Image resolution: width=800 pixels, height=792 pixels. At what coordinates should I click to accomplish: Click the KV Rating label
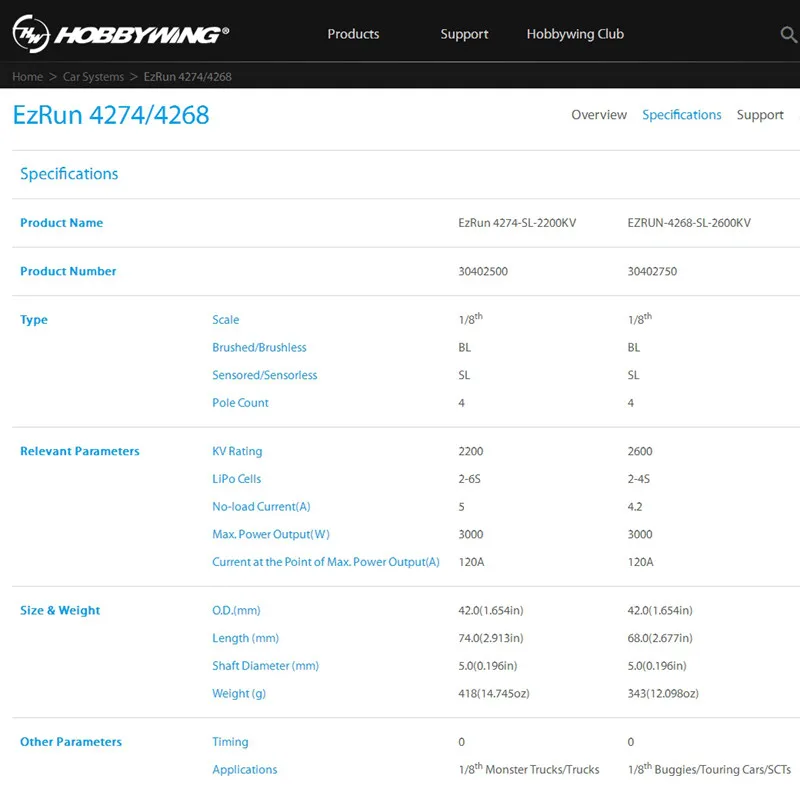pyautogui.click(x=237, y=452)
